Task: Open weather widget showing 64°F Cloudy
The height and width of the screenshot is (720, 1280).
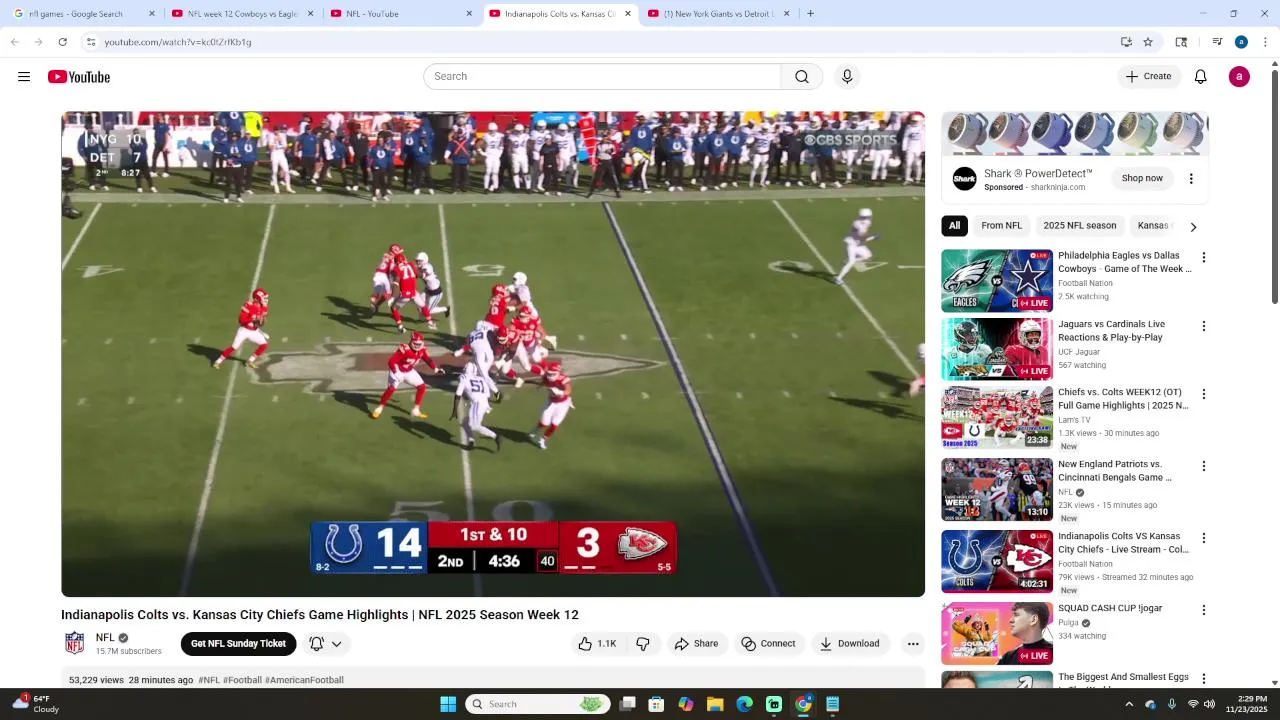Action: coord(35,704)
